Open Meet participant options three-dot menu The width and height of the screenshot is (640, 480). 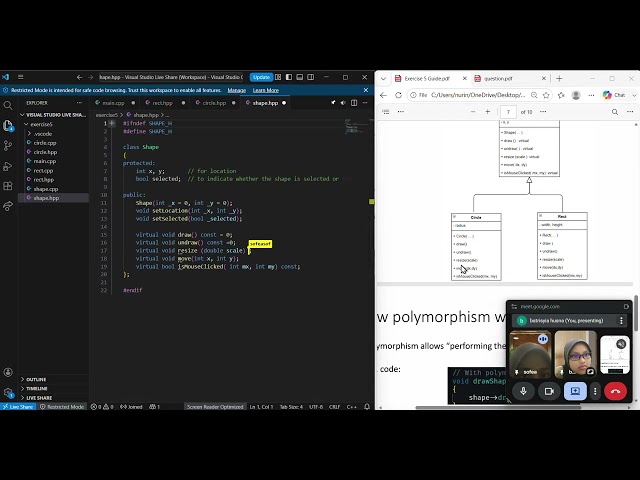(x=621, y=321)
